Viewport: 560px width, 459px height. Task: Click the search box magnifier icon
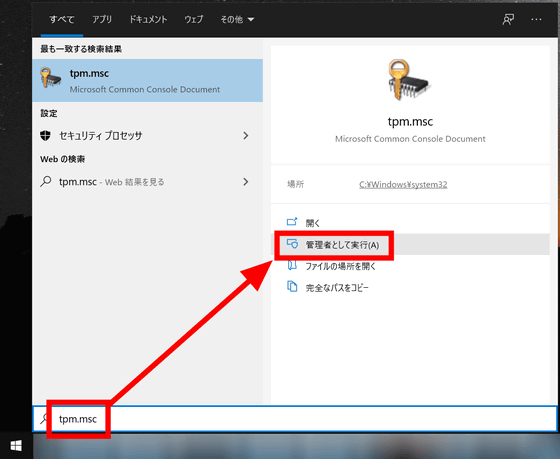[x=44, y=419]
